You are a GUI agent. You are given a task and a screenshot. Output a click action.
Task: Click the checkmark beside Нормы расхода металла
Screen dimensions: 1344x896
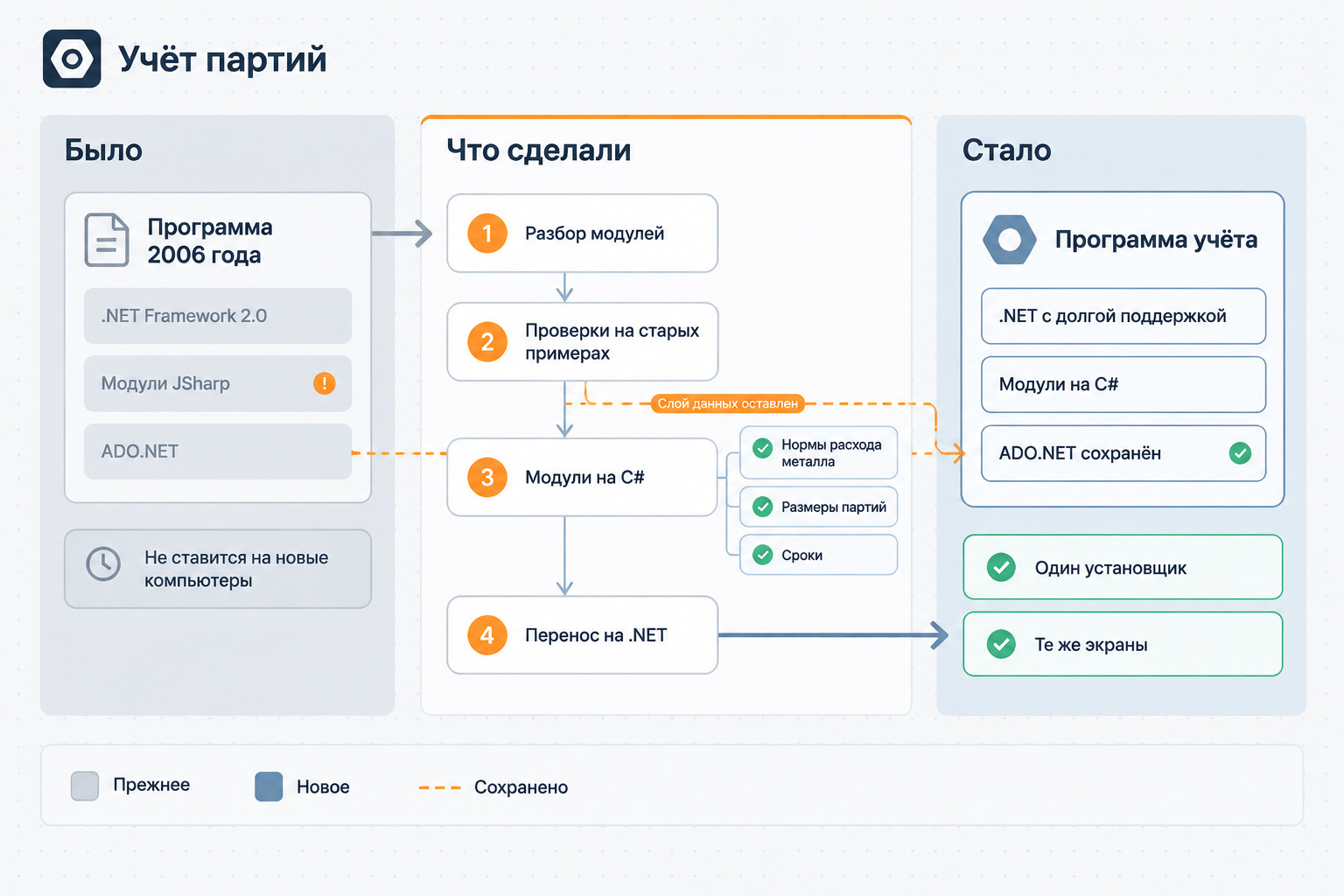(763, 446)
